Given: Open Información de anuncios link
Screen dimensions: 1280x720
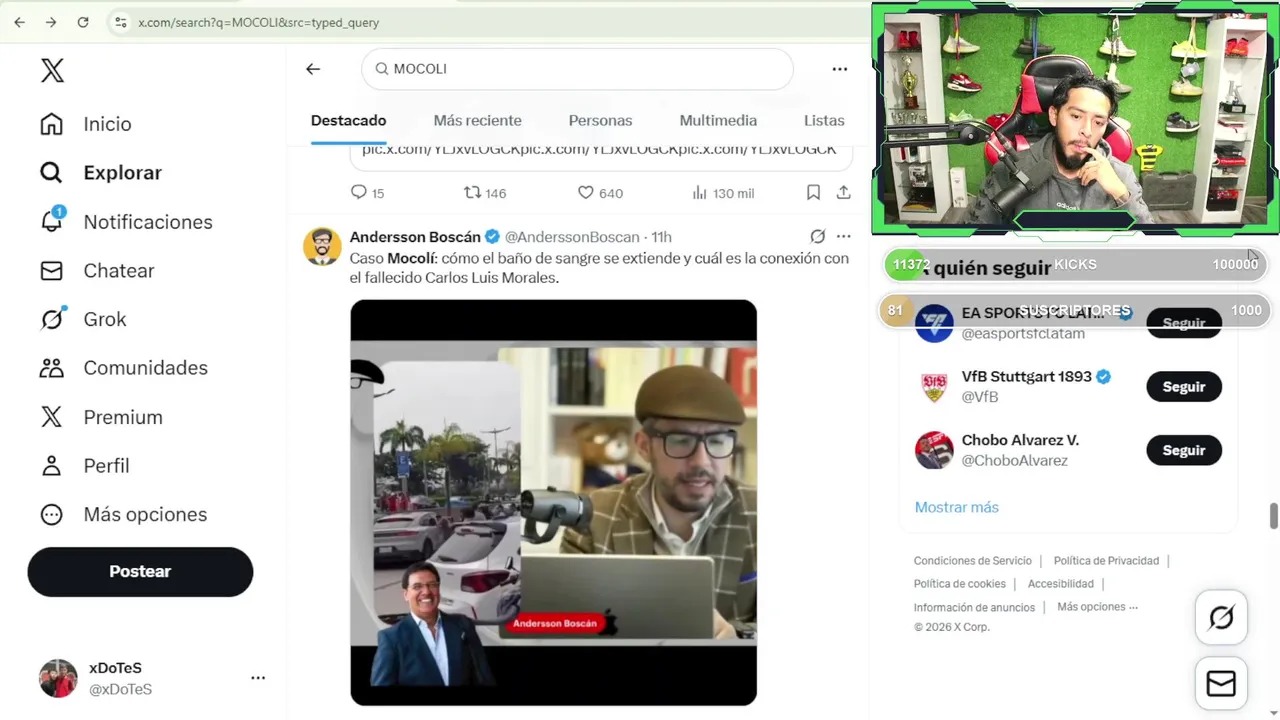Looking at the screenshot, I should click(x=974, y=607).
